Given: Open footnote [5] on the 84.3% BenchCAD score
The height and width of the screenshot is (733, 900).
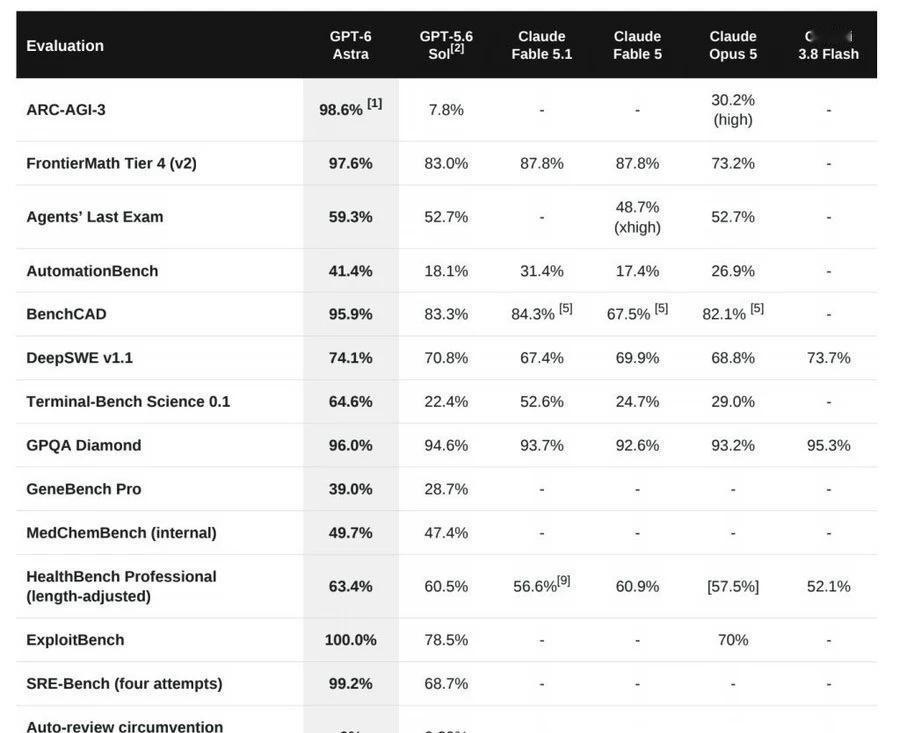Looking at the screenshot, I should pyautogui.click(x=566, y=308).
